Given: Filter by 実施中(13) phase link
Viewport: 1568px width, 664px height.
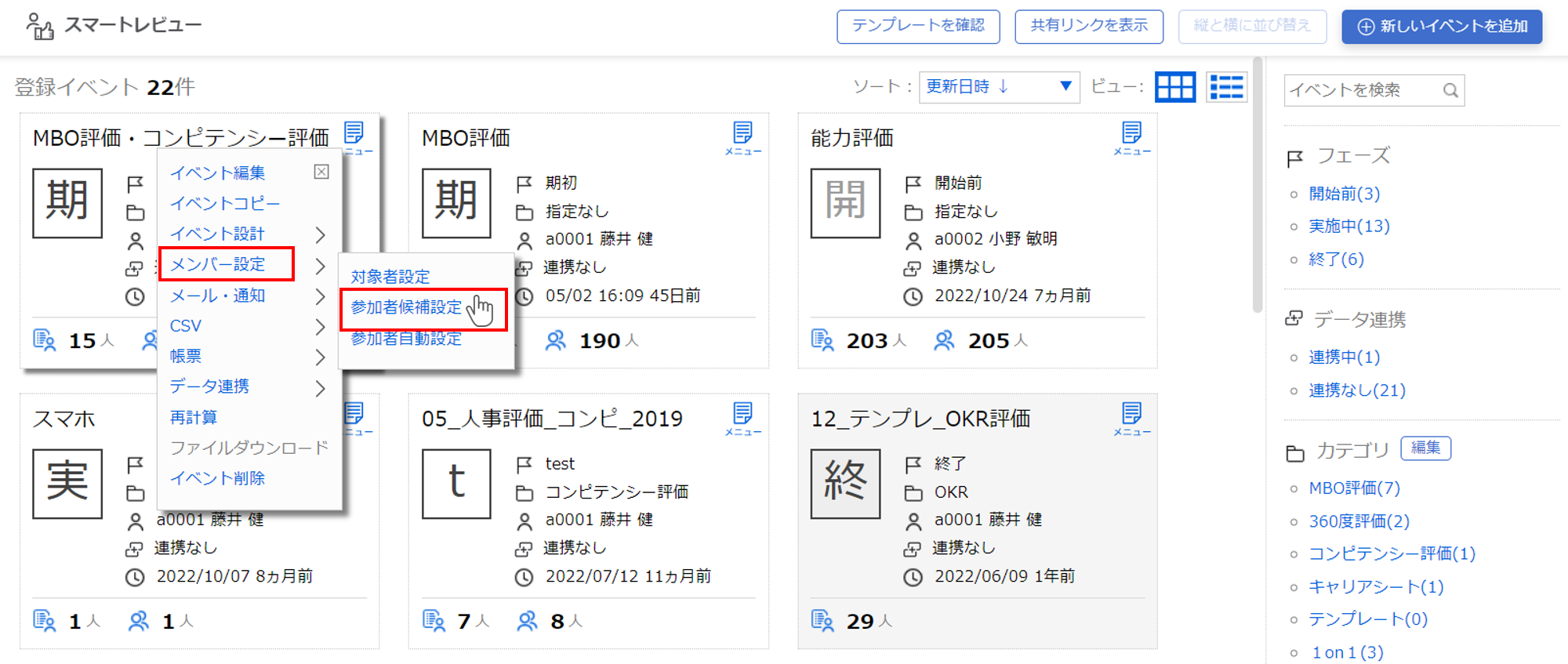Looking at the screenshot, I should coord(1348,227).
